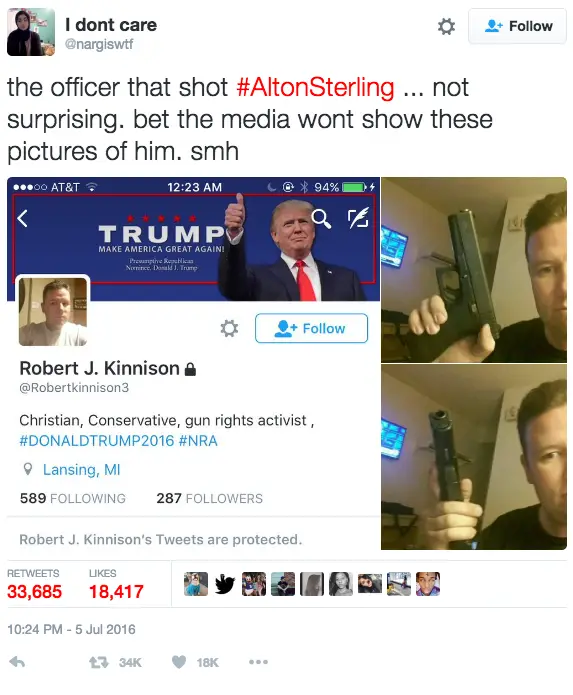
Task: Click the I dont care display name
Action: [x=111, y=25]
